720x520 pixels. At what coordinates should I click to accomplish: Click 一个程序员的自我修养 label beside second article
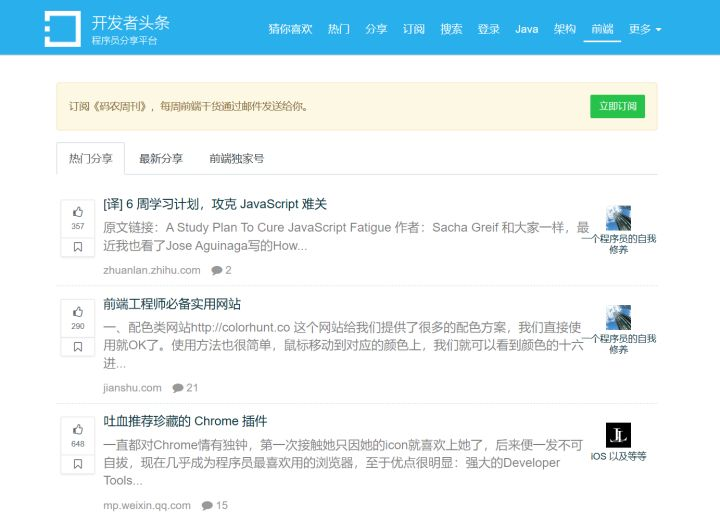click(618, 344)
